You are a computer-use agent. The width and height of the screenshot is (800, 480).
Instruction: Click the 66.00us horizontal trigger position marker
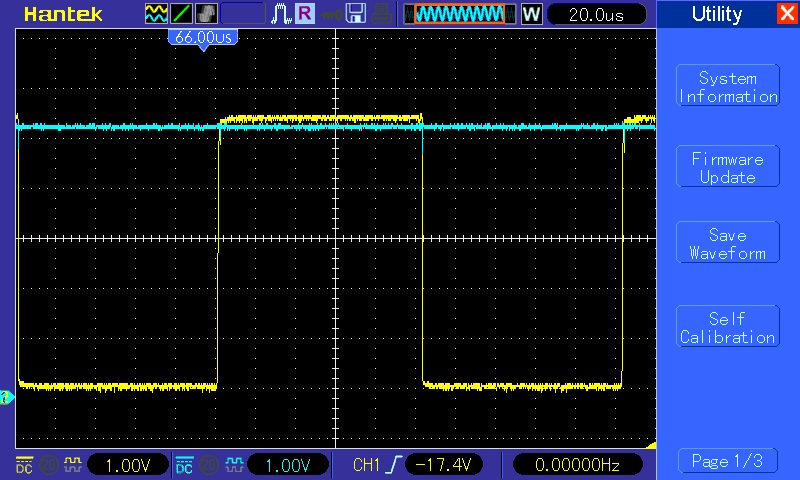point(204,37)
